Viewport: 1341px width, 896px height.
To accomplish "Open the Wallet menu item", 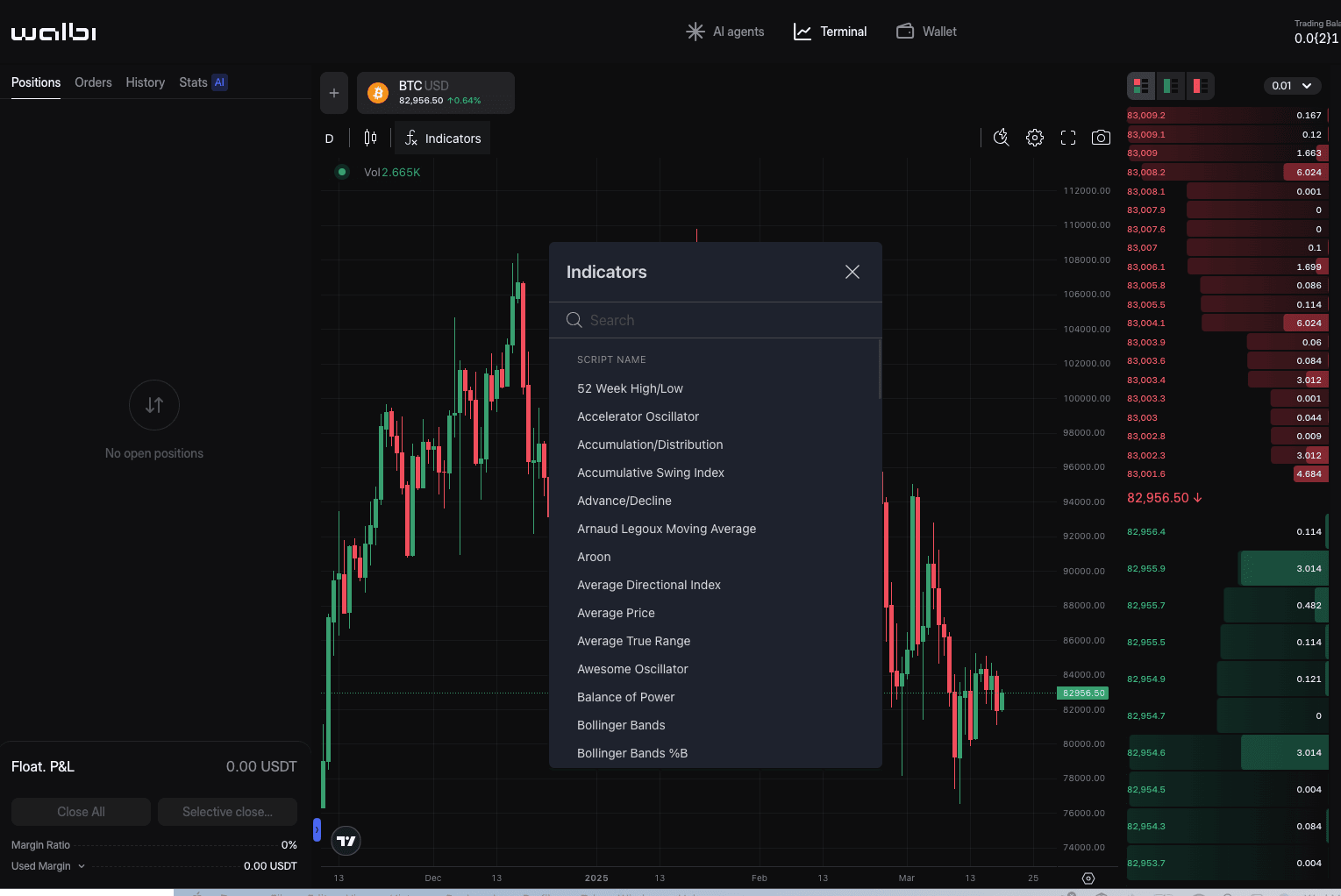I will 926,32.
